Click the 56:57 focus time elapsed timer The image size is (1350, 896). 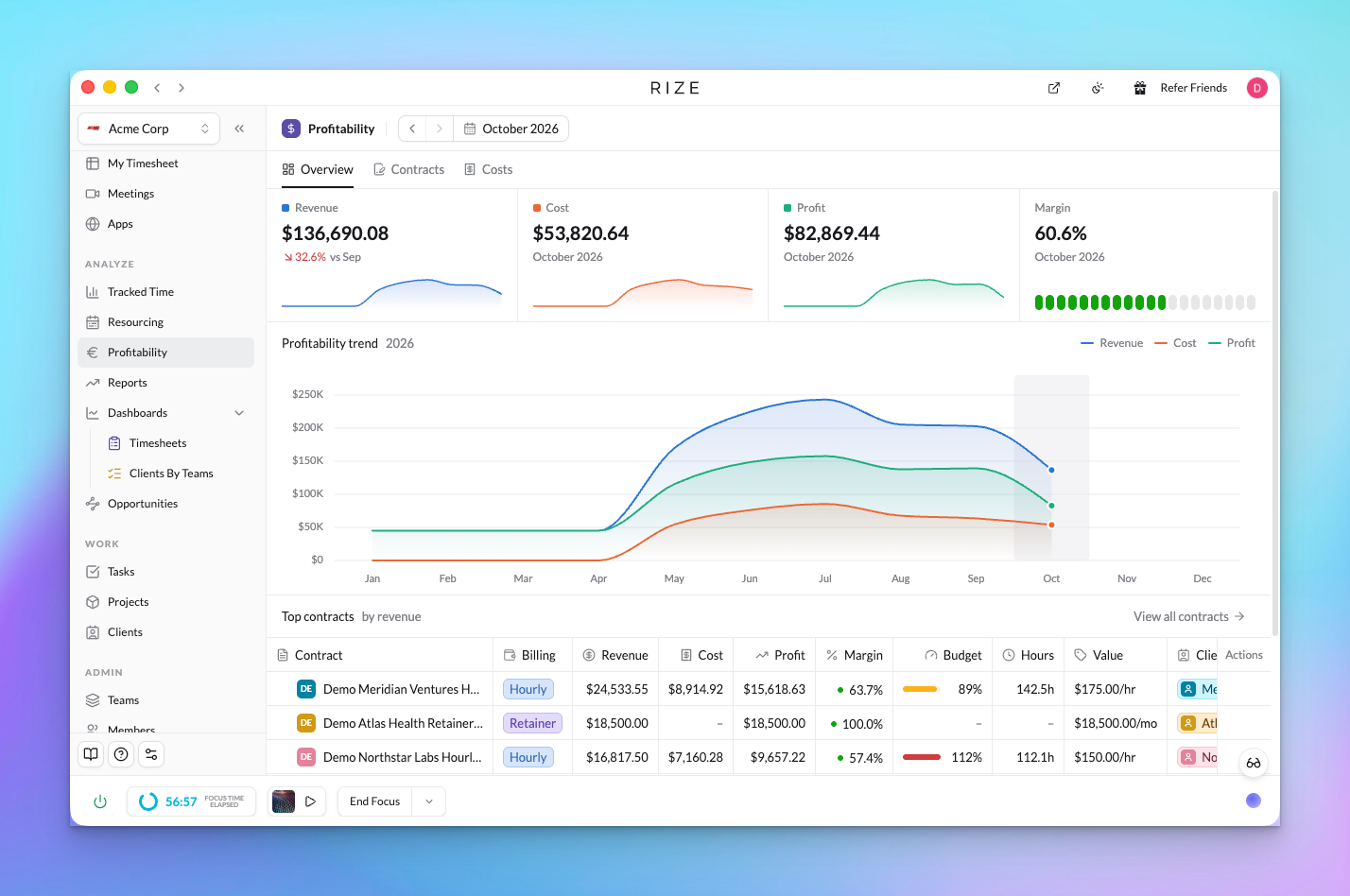tap(192, 801)
